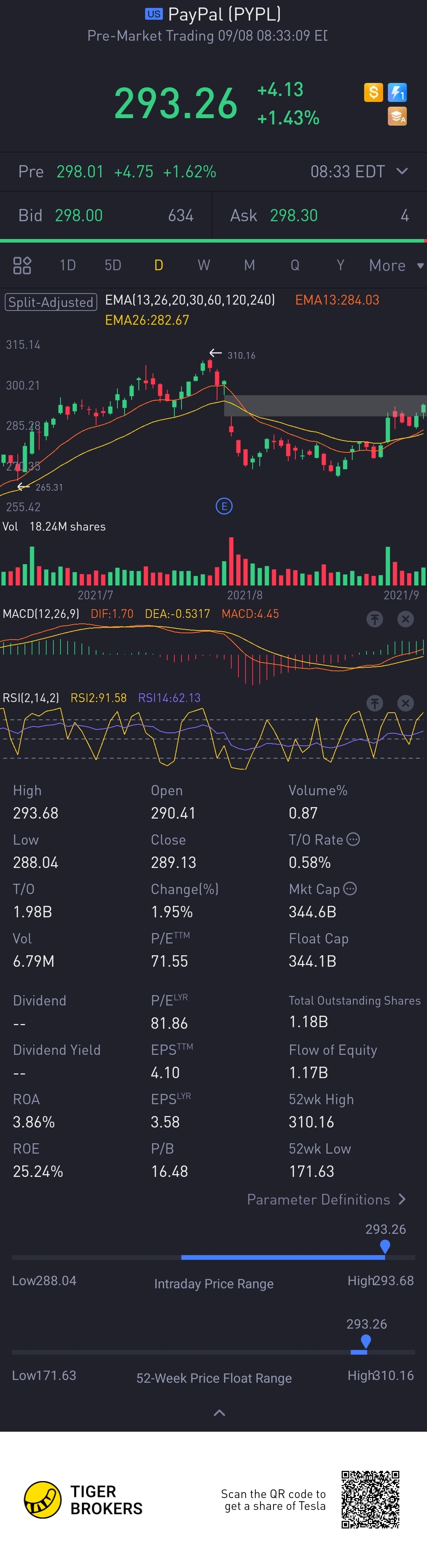Open MACD(12,26,9) indicator settings

[x=41, y=614]
